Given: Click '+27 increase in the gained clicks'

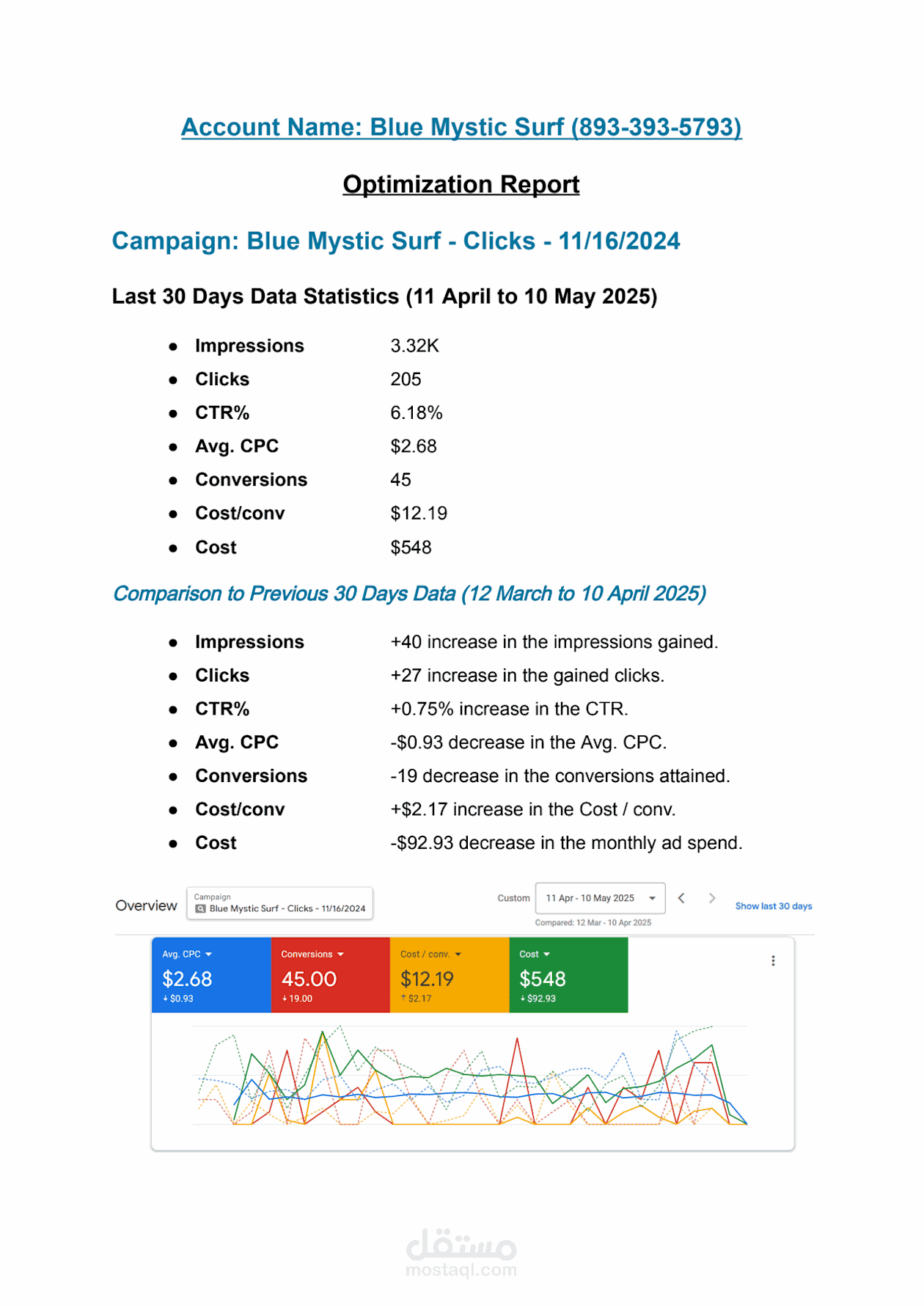Looking at the screenshot, I should tap(527, 676).
